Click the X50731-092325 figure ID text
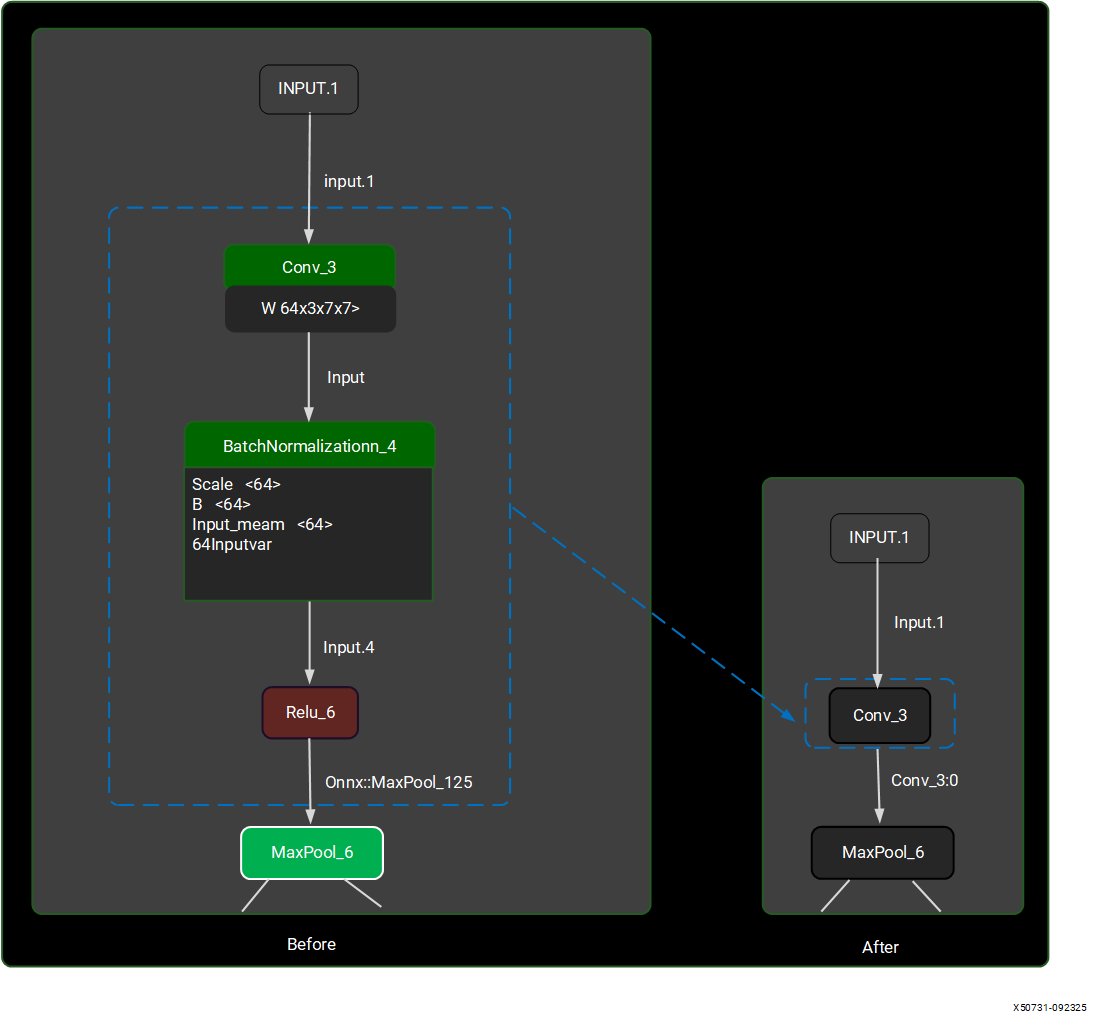 [x=1048, y=1007]
